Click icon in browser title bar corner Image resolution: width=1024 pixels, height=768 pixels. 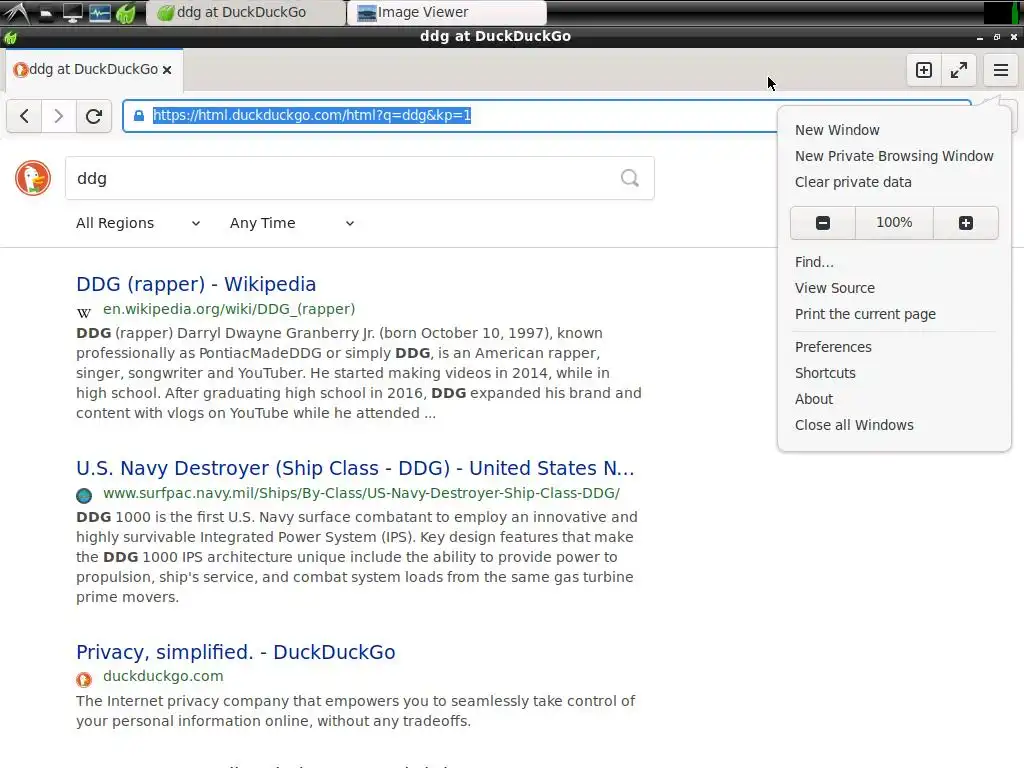coord(10,38)
